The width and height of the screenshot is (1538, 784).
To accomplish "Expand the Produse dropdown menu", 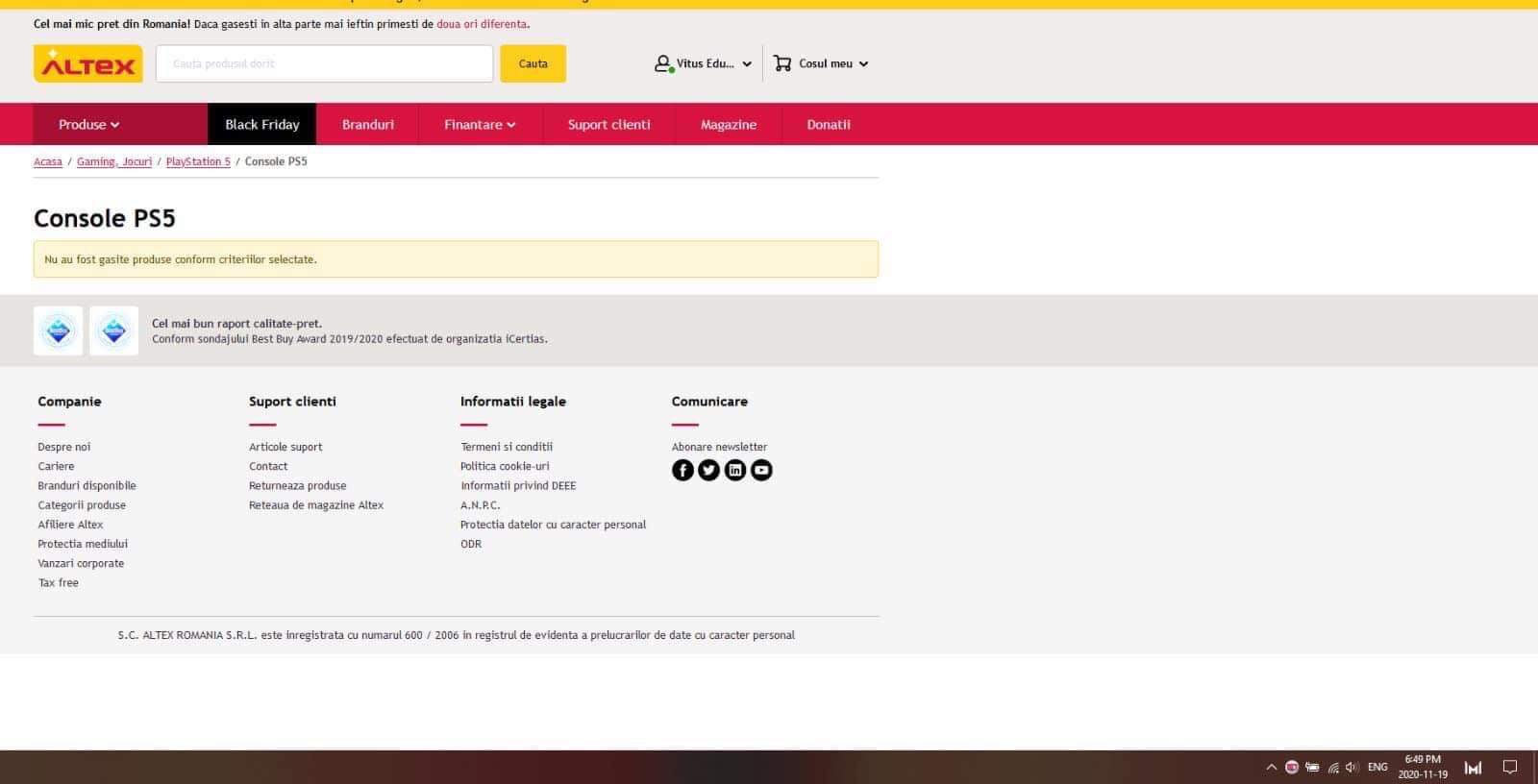I will (x=88, y=125).
